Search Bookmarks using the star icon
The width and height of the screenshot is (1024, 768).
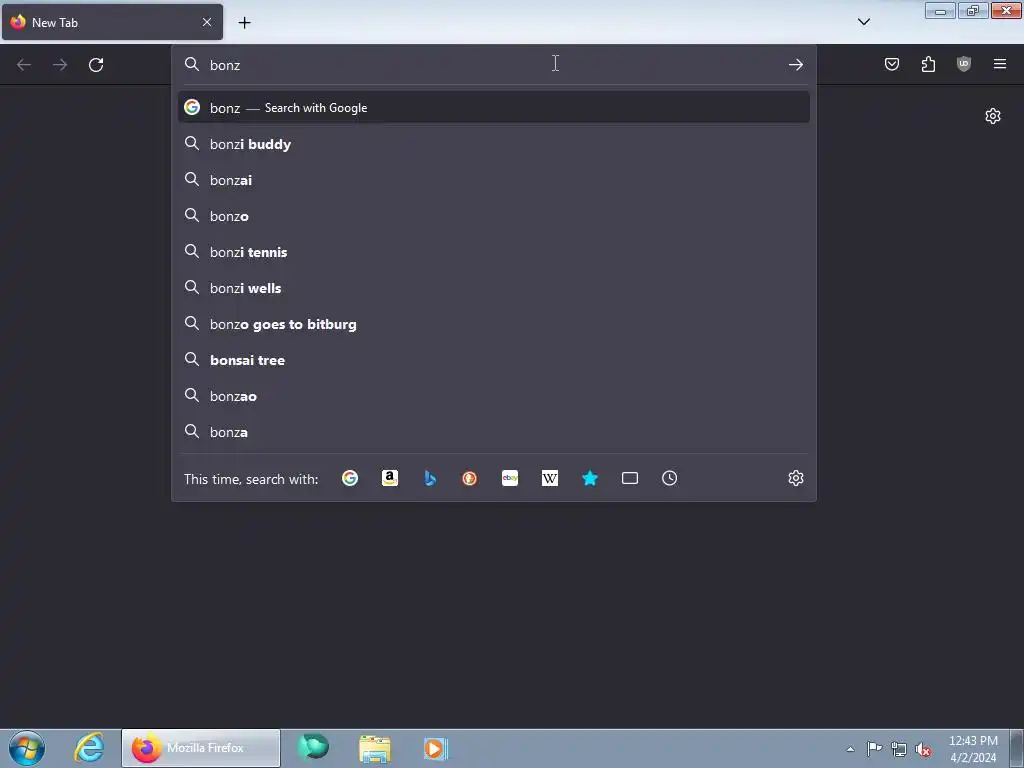590,478
